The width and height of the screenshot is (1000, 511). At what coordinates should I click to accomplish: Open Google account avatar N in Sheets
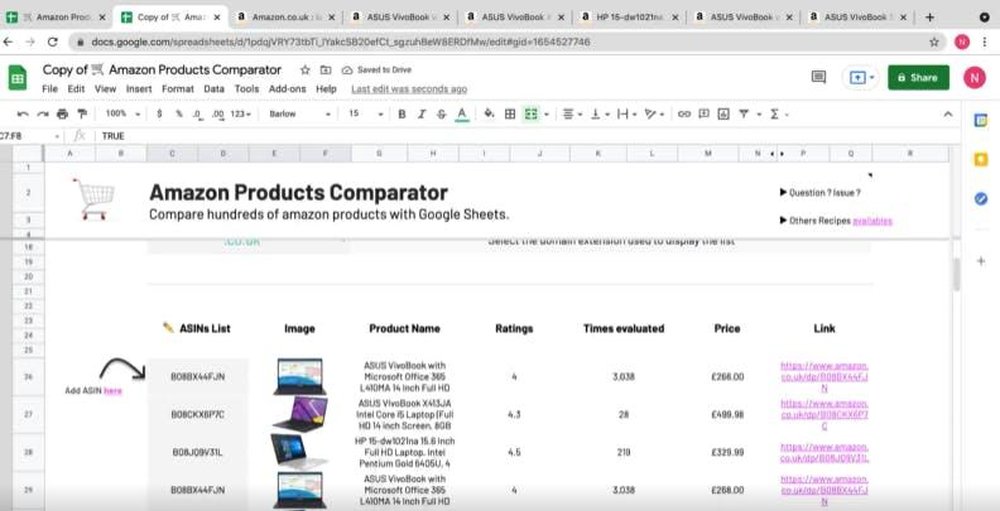(x=974, y=77)
